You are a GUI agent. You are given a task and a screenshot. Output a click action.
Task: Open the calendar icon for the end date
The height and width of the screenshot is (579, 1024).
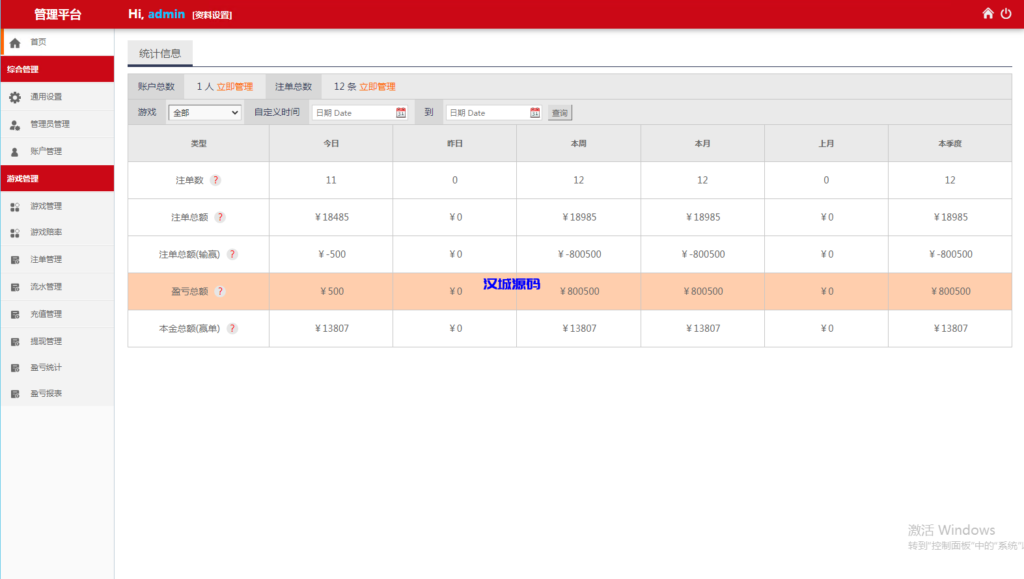coord(535,113)
